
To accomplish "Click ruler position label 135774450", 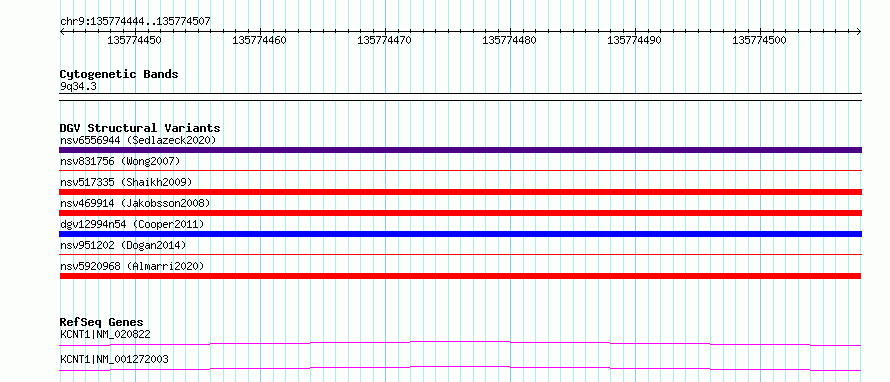I will coord(134,40).
